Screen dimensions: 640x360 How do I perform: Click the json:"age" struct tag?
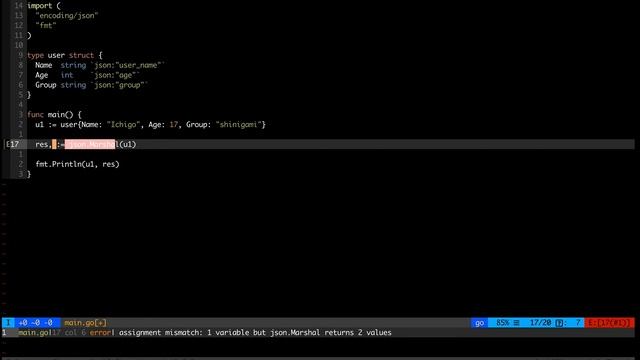[115, 75]
